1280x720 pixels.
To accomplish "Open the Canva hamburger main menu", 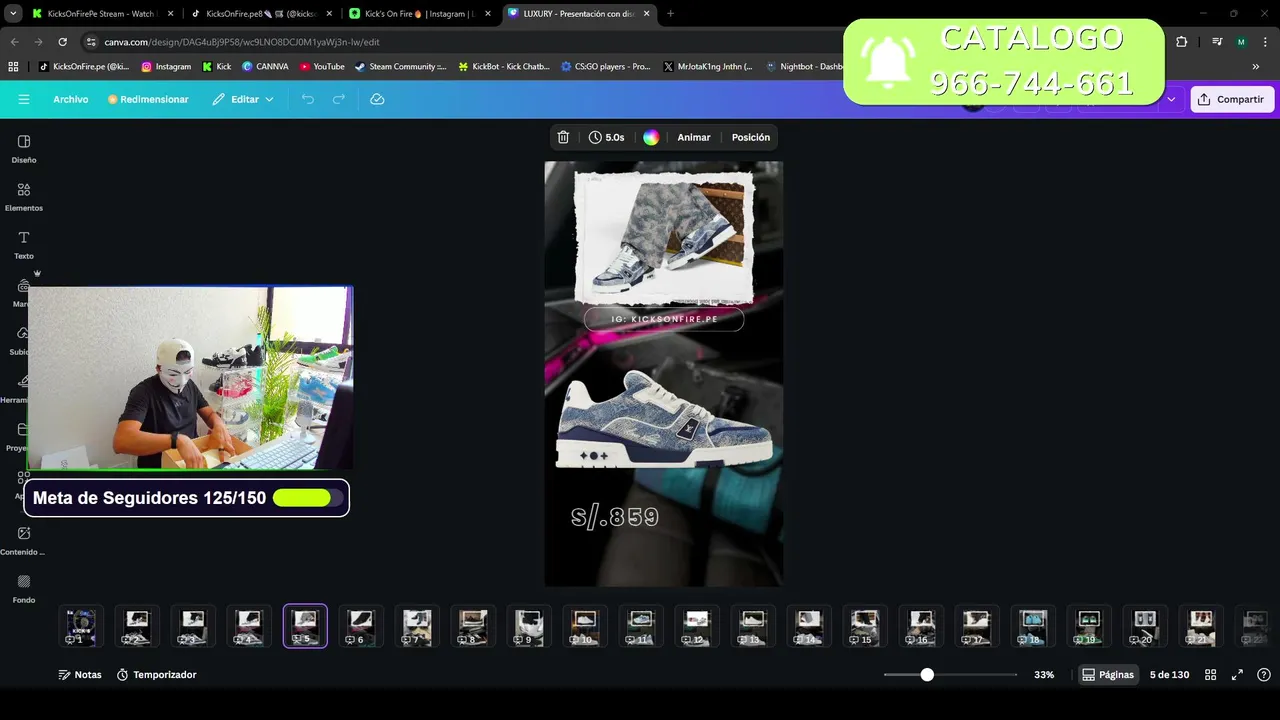I will [x=24, y=99].
